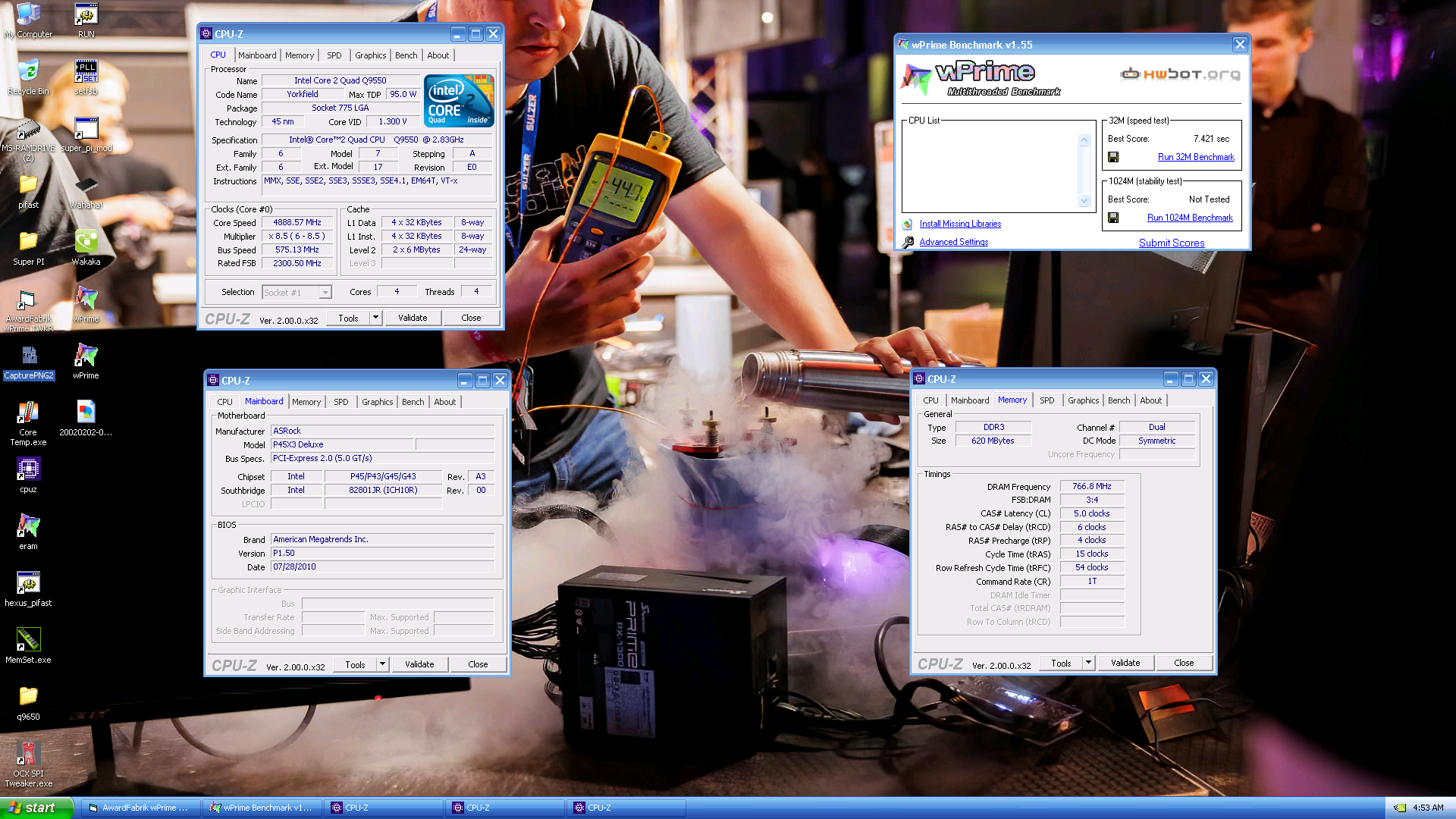
Task: Open My Computer desktop icon
Action: pos(28,20)
